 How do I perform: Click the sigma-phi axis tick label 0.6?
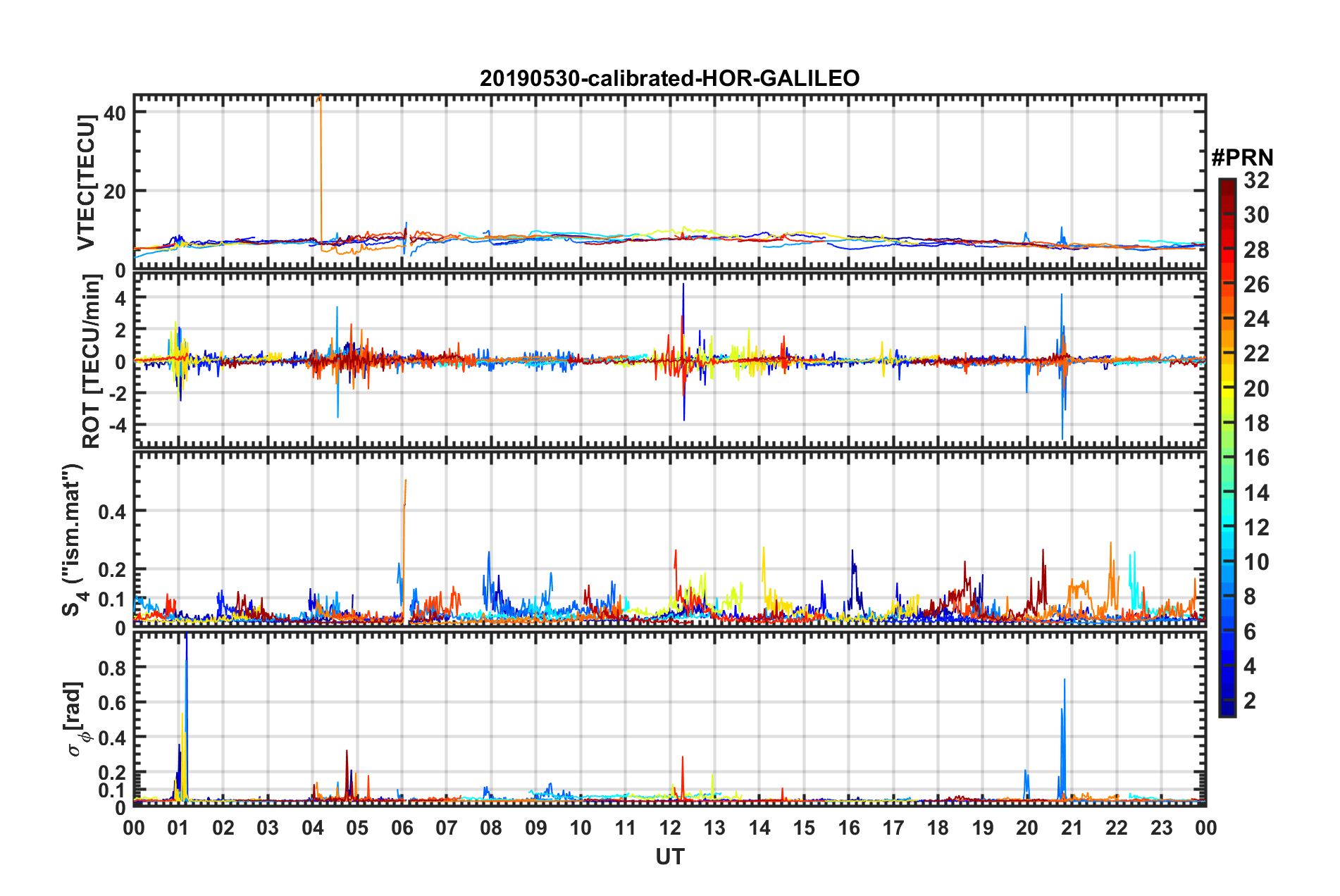(113, 703)
